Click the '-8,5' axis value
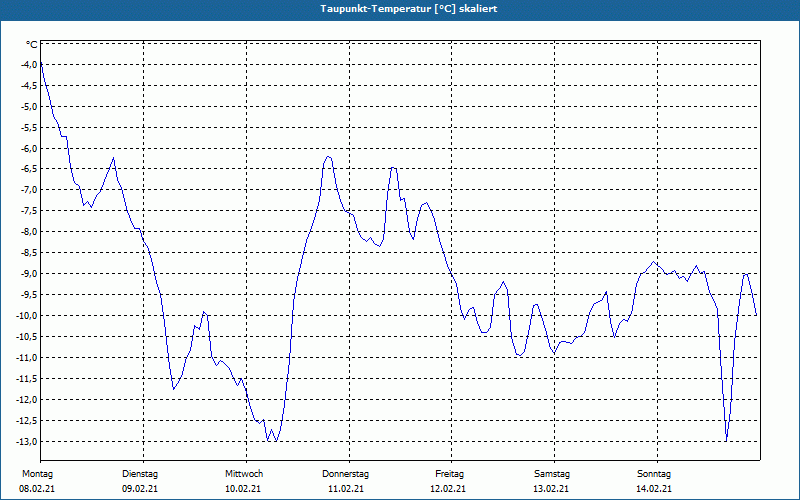 29,253
